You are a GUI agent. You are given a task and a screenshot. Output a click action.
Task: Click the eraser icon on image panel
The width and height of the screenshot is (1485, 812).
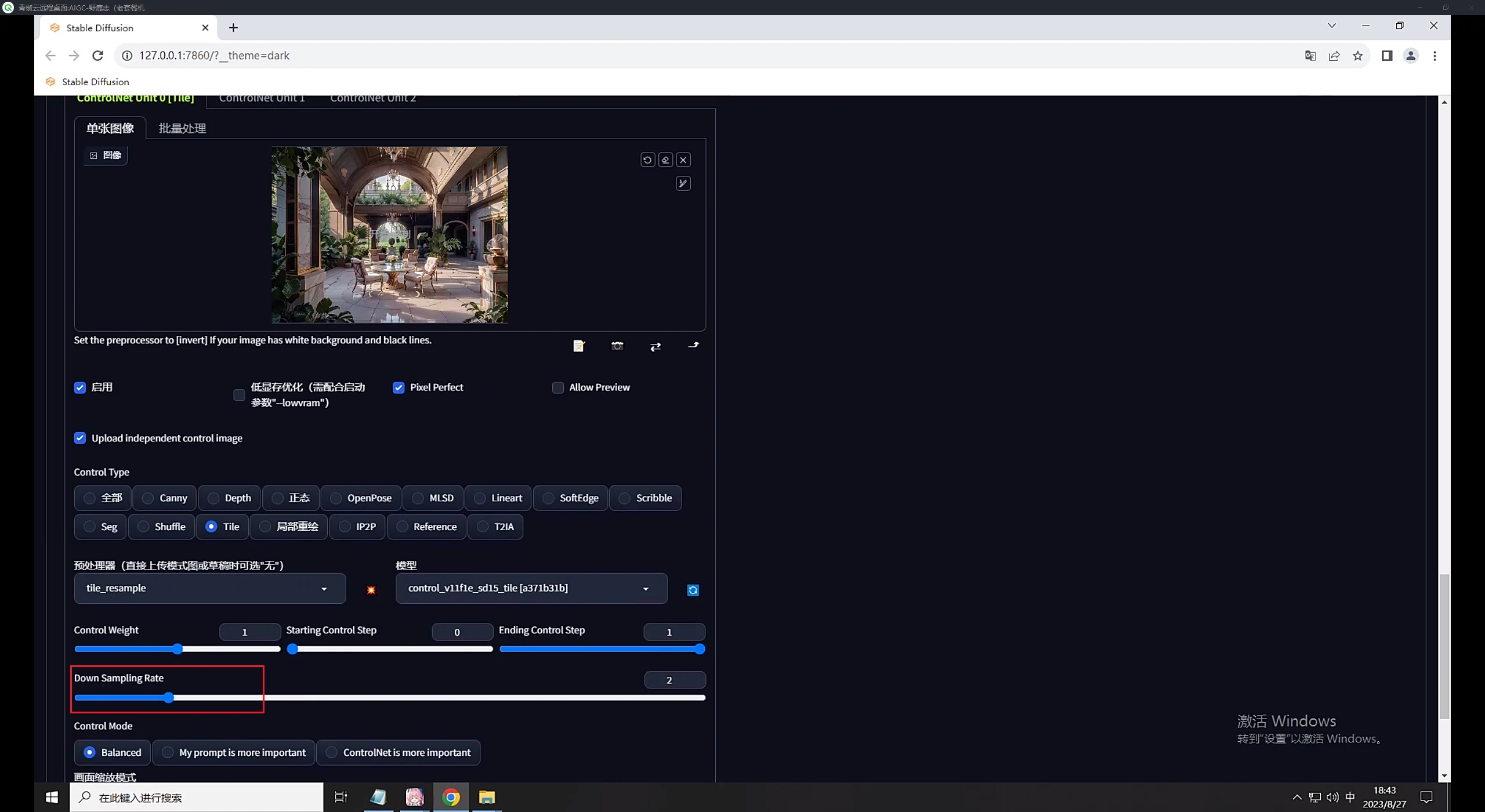tap(665, 159)
